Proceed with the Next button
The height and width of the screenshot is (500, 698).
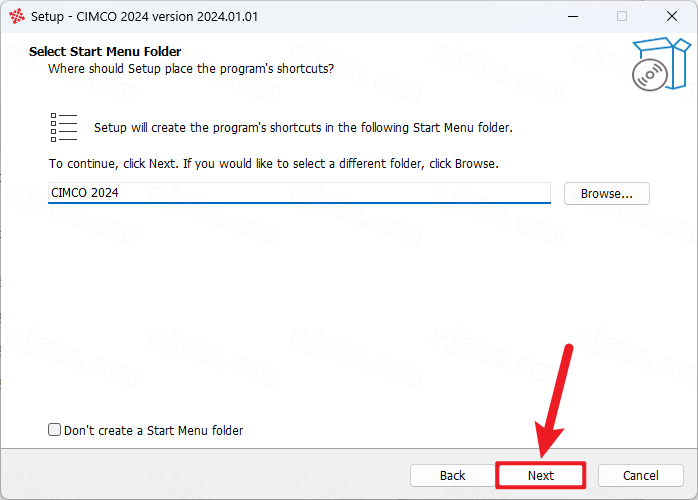tap(540, 476)
